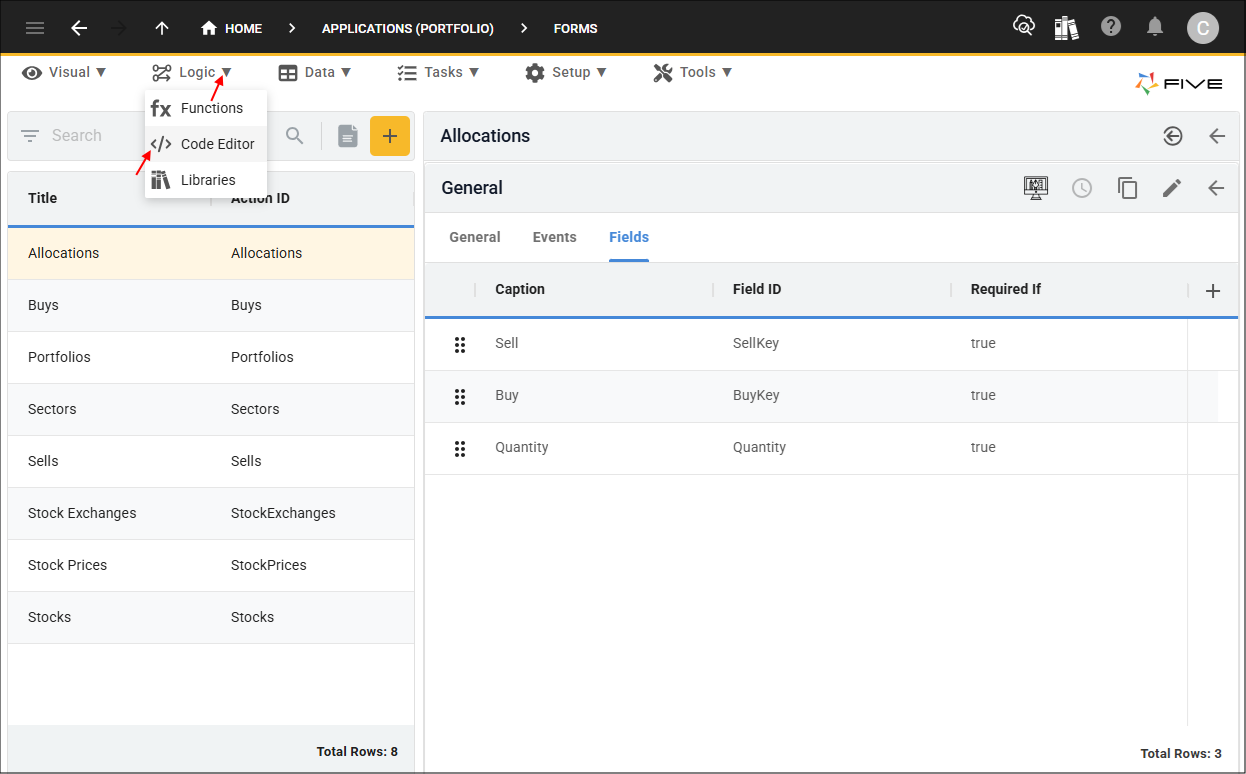Expand the Data menu
1246x774 pixels.
pyautogui.click(x=315, y=72)
